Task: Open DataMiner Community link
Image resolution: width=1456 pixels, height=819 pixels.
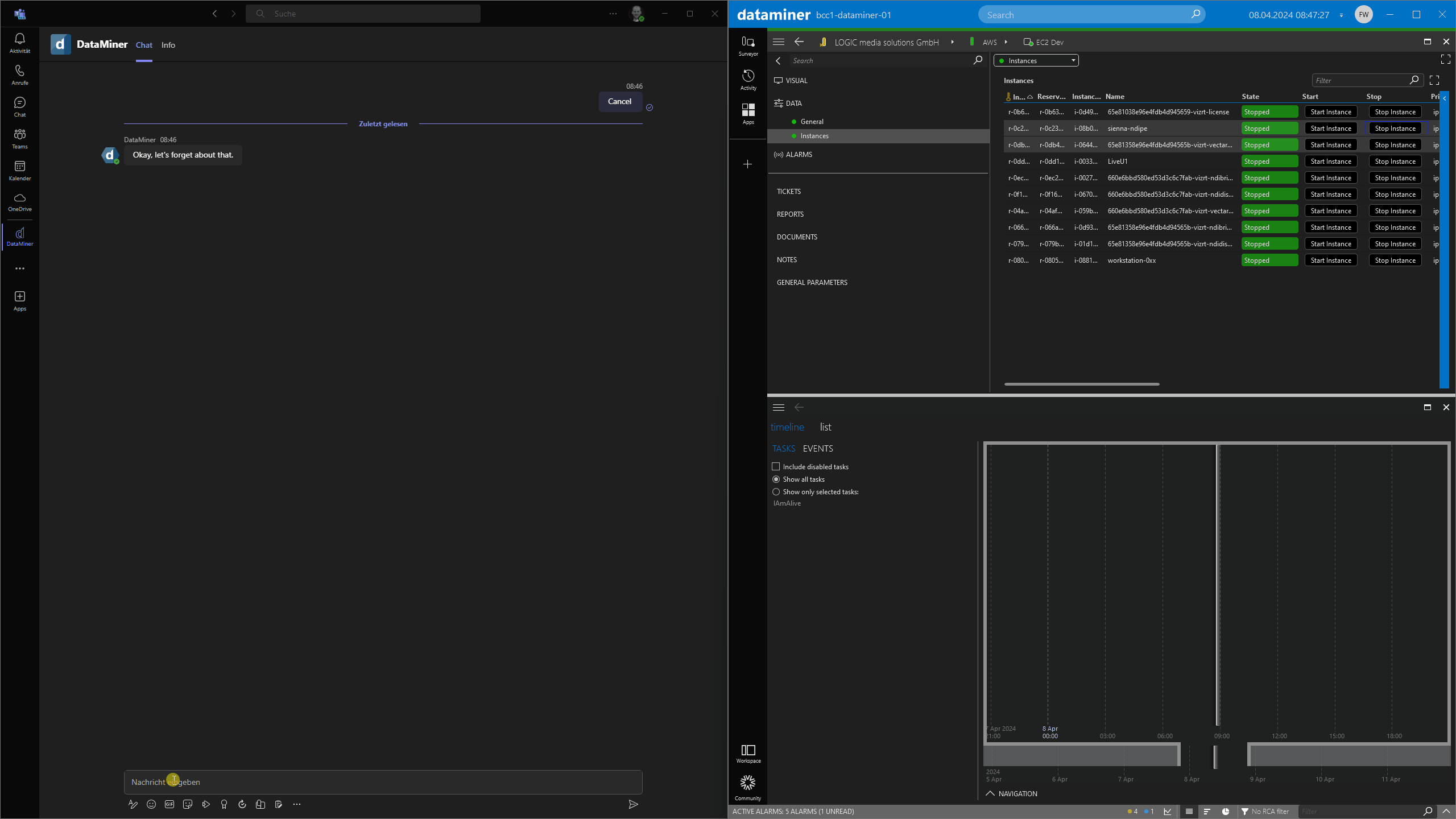Action: pyautogui.click(x=748, y=788)
